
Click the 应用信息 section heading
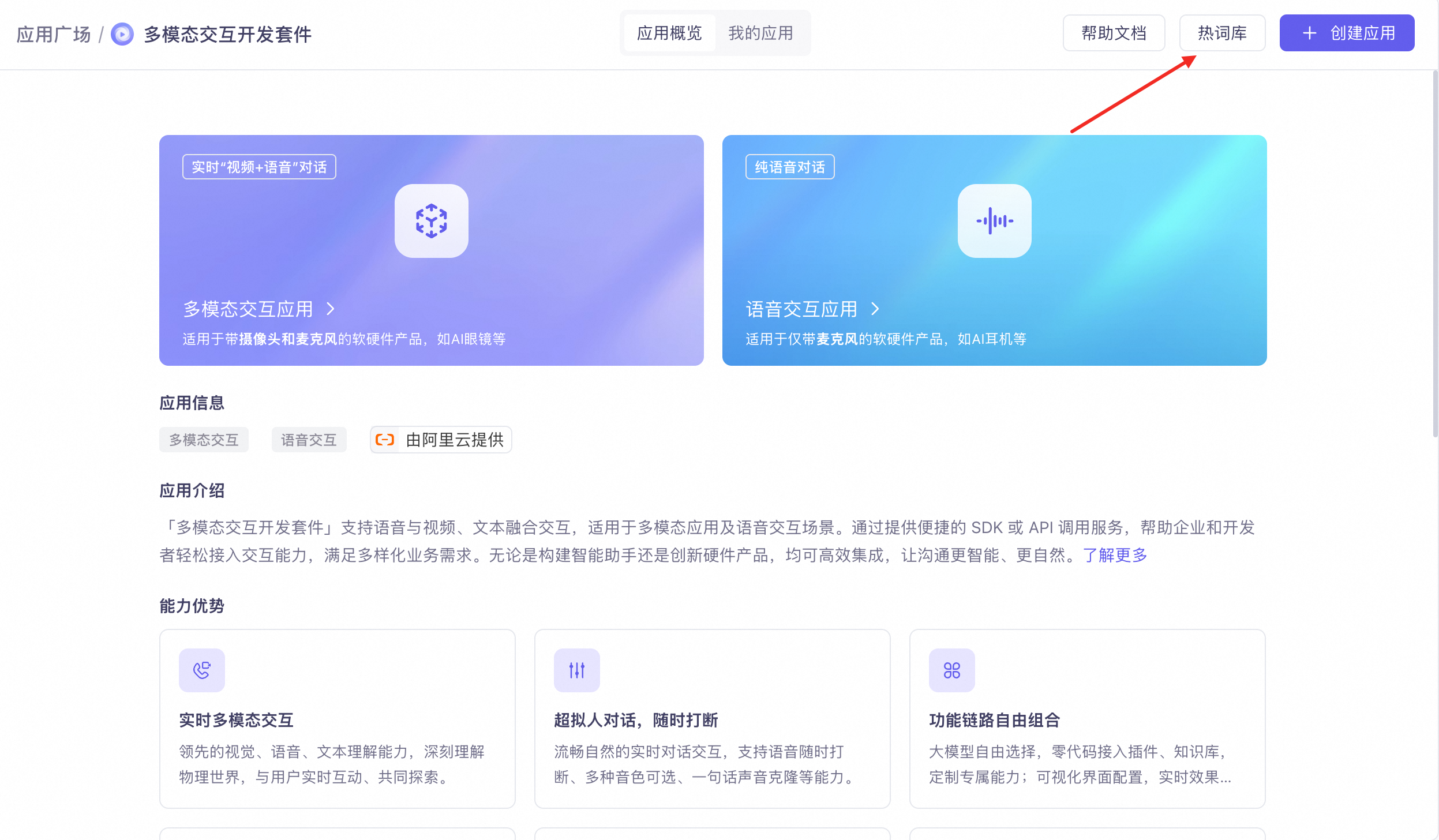pos(192,403)
